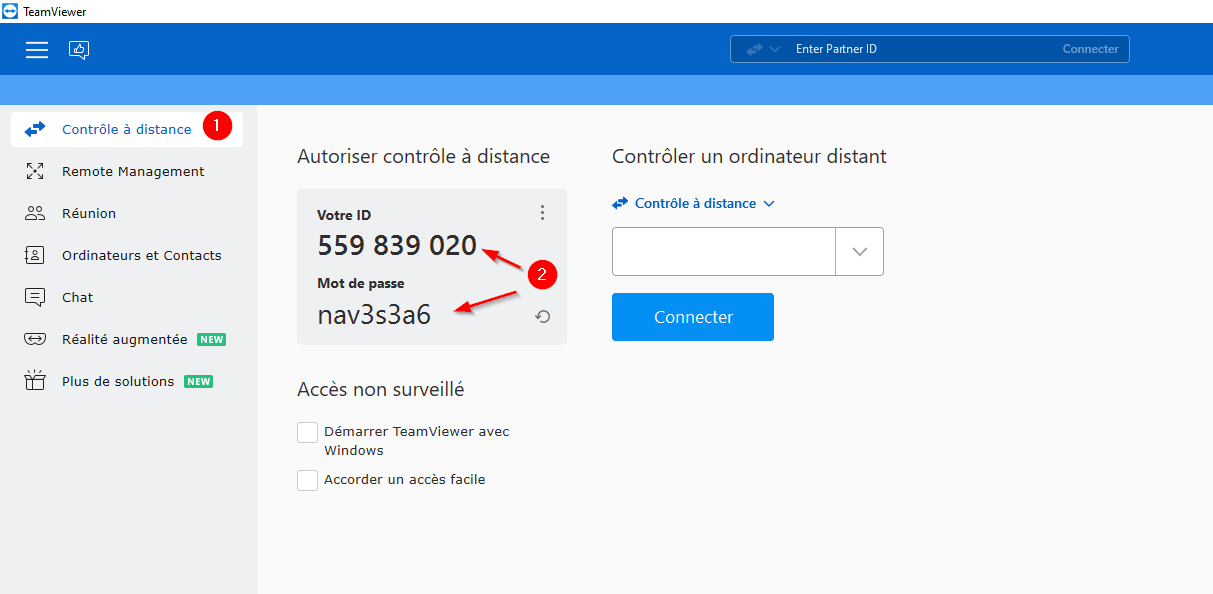Click the blue Connecter button
The height and width of the screenshot is (594, 1213).
pyautogui.click(x=693, y=317)
